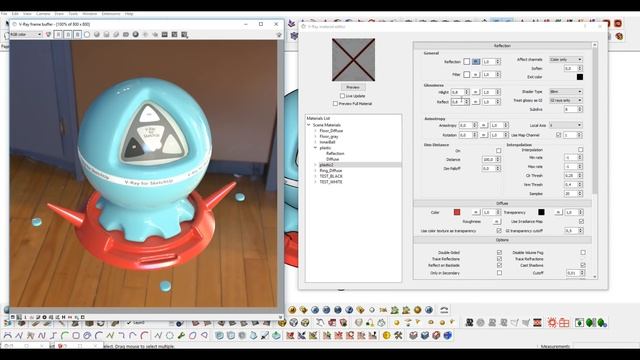The width and height of the screenshot is (640, 360).
Task: Click the Preview button under material thumbnail
Action: tap(353, 87)
